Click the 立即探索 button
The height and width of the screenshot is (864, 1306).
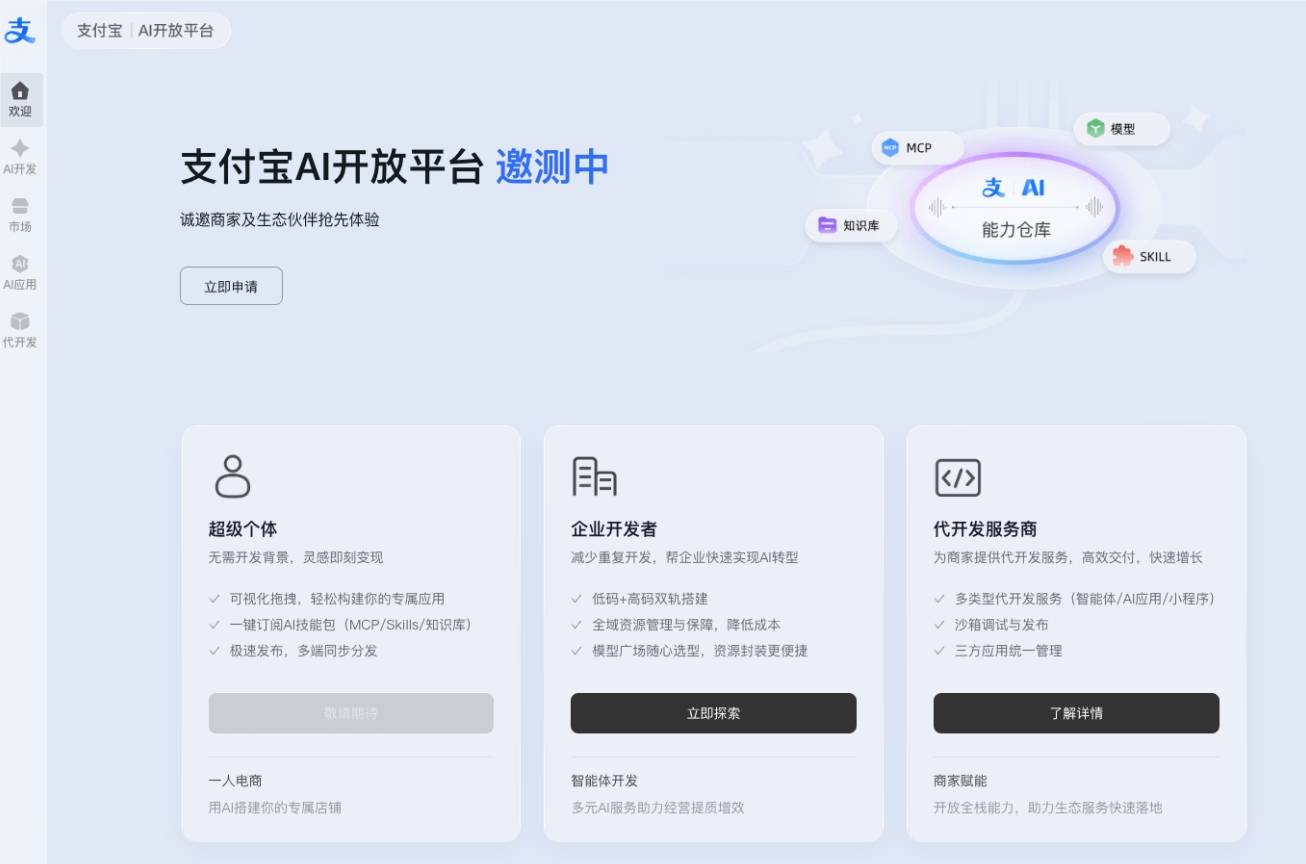(x=713, y=713)
